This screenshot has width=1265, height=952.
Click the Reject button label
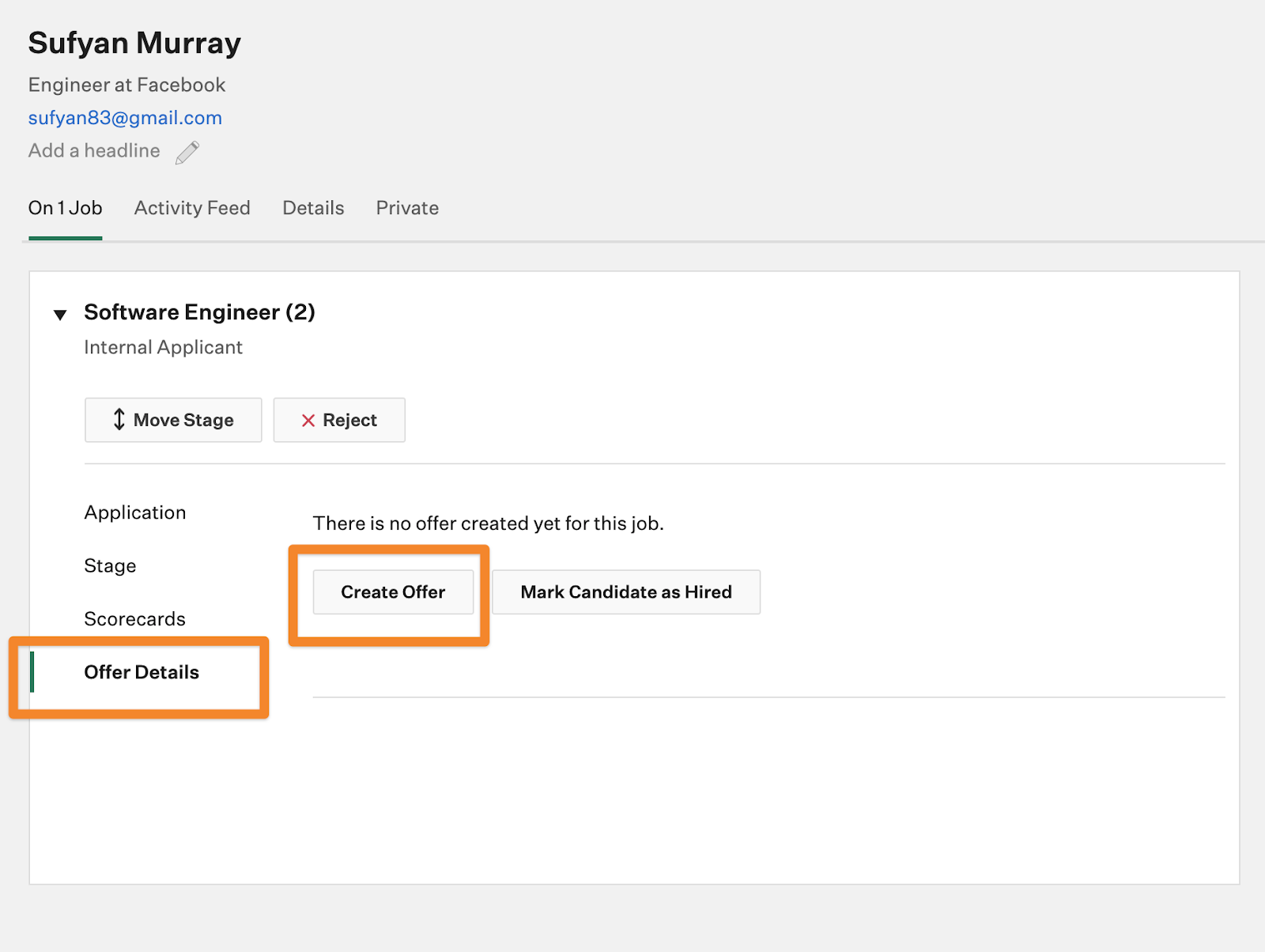(349, 421)
